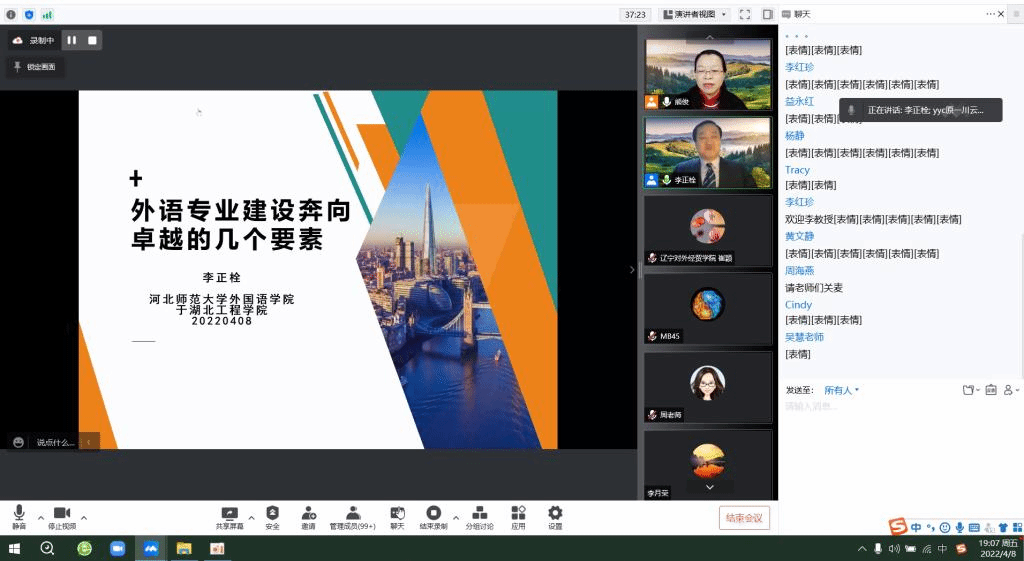Image resolution: width=1024 pixels, height=561 pixels.
Task: Open 设置 settings gear
Action: 555,517
